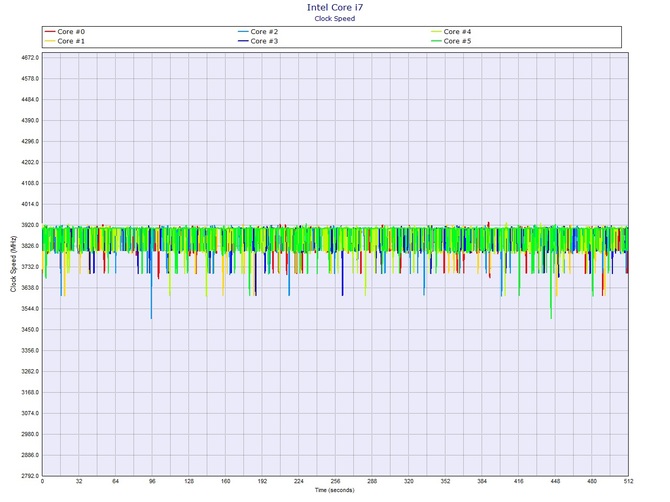Click the red Core #0 legend swatch

pos(50,32)
